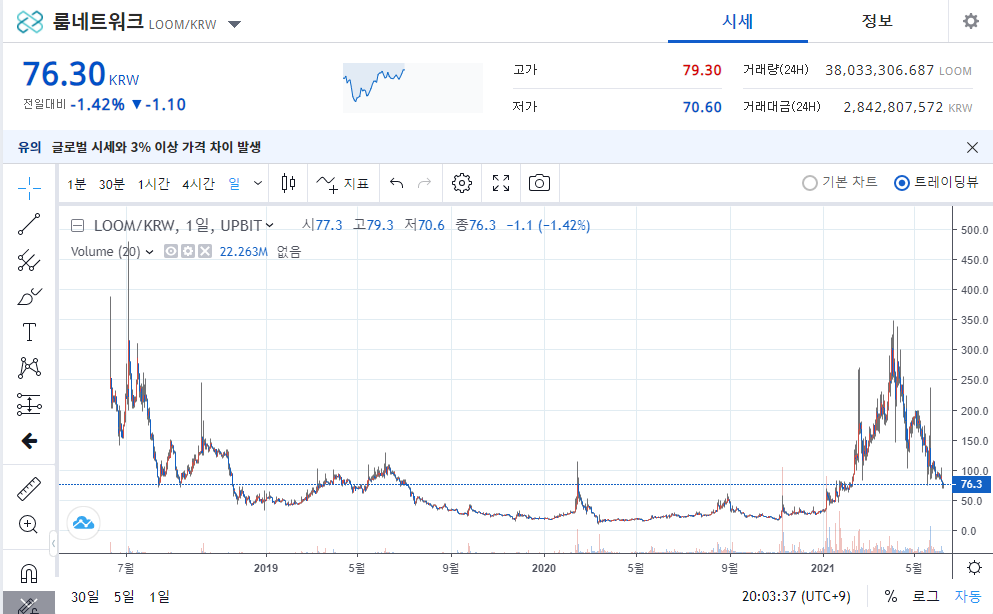Select the 트레이딩뷰 radio button
993x614 pixels.
pyautogui.click(x=902, y=183)
